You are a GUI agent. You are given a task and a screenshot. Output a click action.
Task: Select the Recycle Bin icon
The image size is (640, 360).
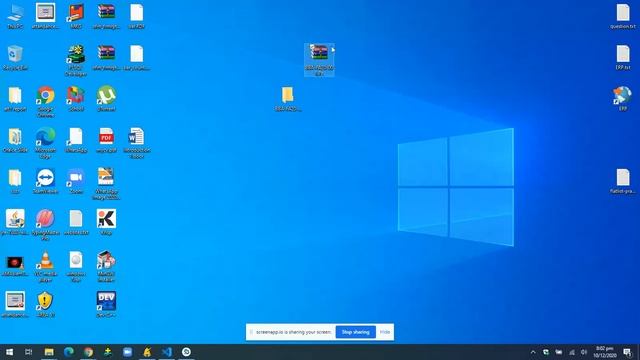15,58
